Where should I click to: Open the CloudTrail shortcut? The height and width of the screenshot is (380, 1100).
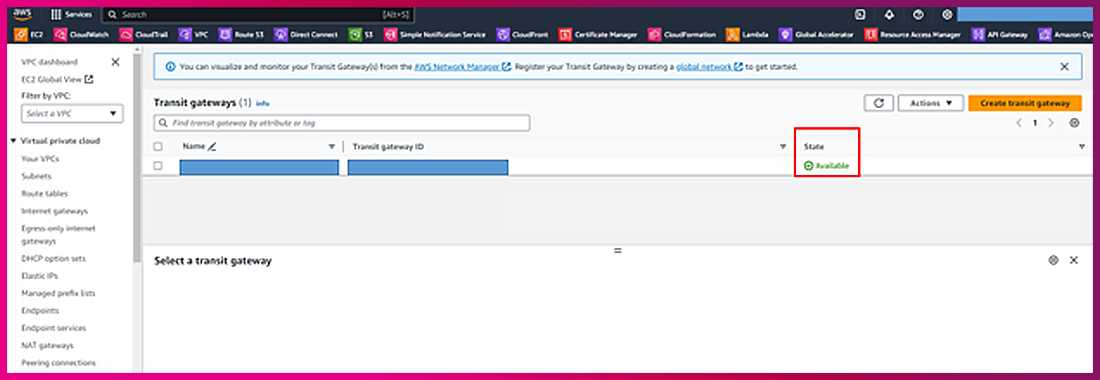143,34
